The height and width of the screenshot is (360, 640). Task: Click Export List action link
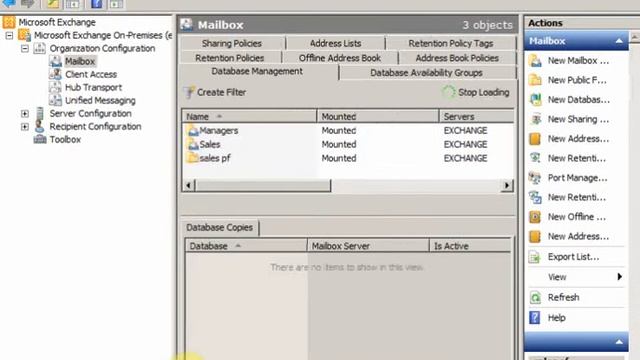(x=573, y=257)
